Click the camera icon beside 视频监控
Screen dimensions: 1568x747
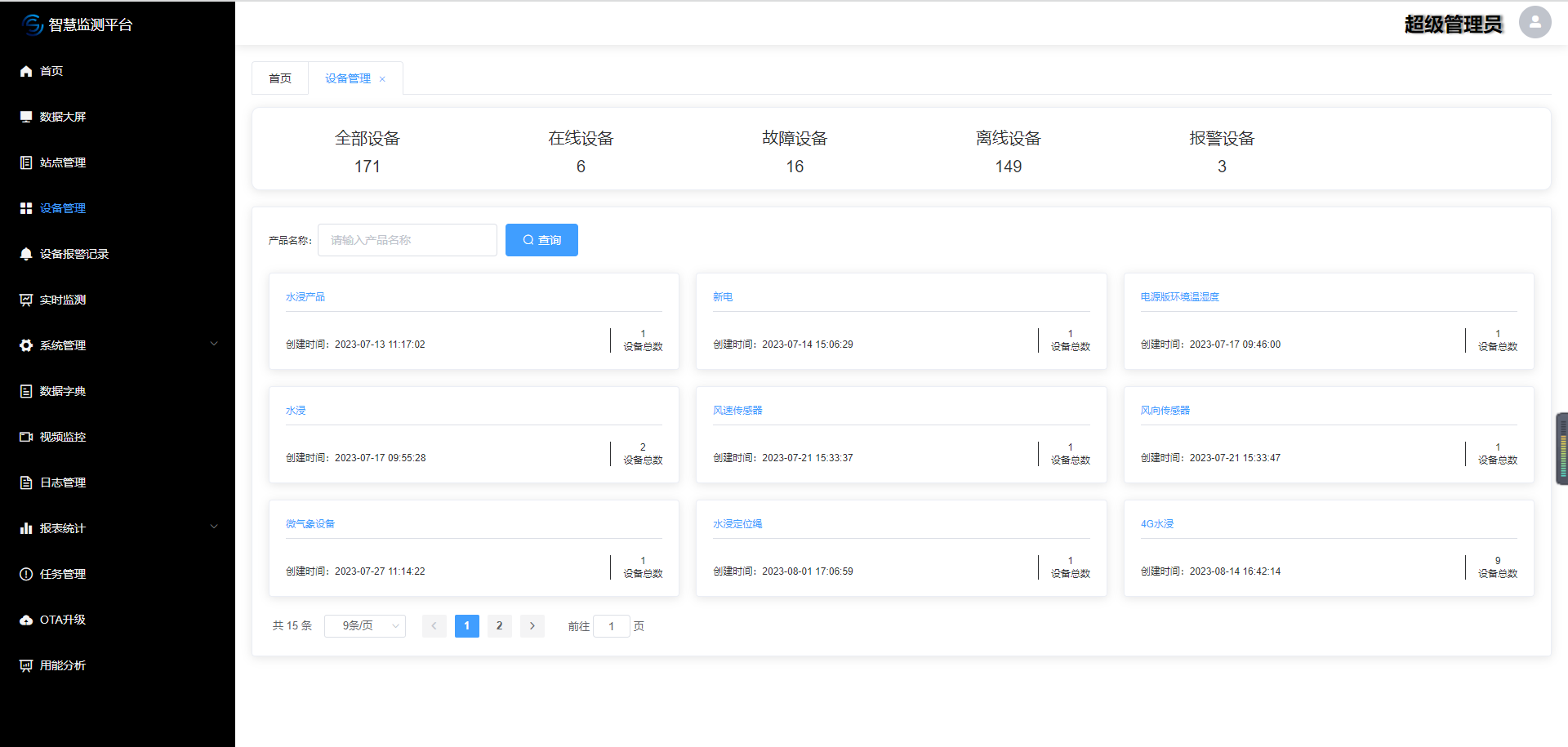(x=26, y=437)
